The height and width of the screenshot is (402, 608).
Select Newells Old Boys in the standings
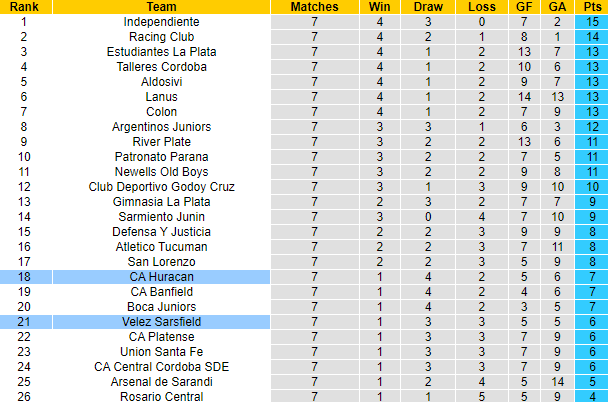[x=161, y=171]
